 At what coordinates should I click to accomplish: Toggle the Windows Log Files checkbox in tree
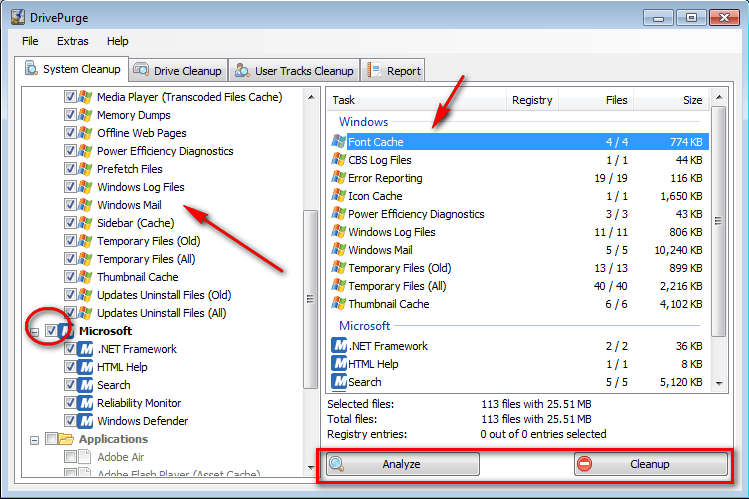[x=70, y=187]
